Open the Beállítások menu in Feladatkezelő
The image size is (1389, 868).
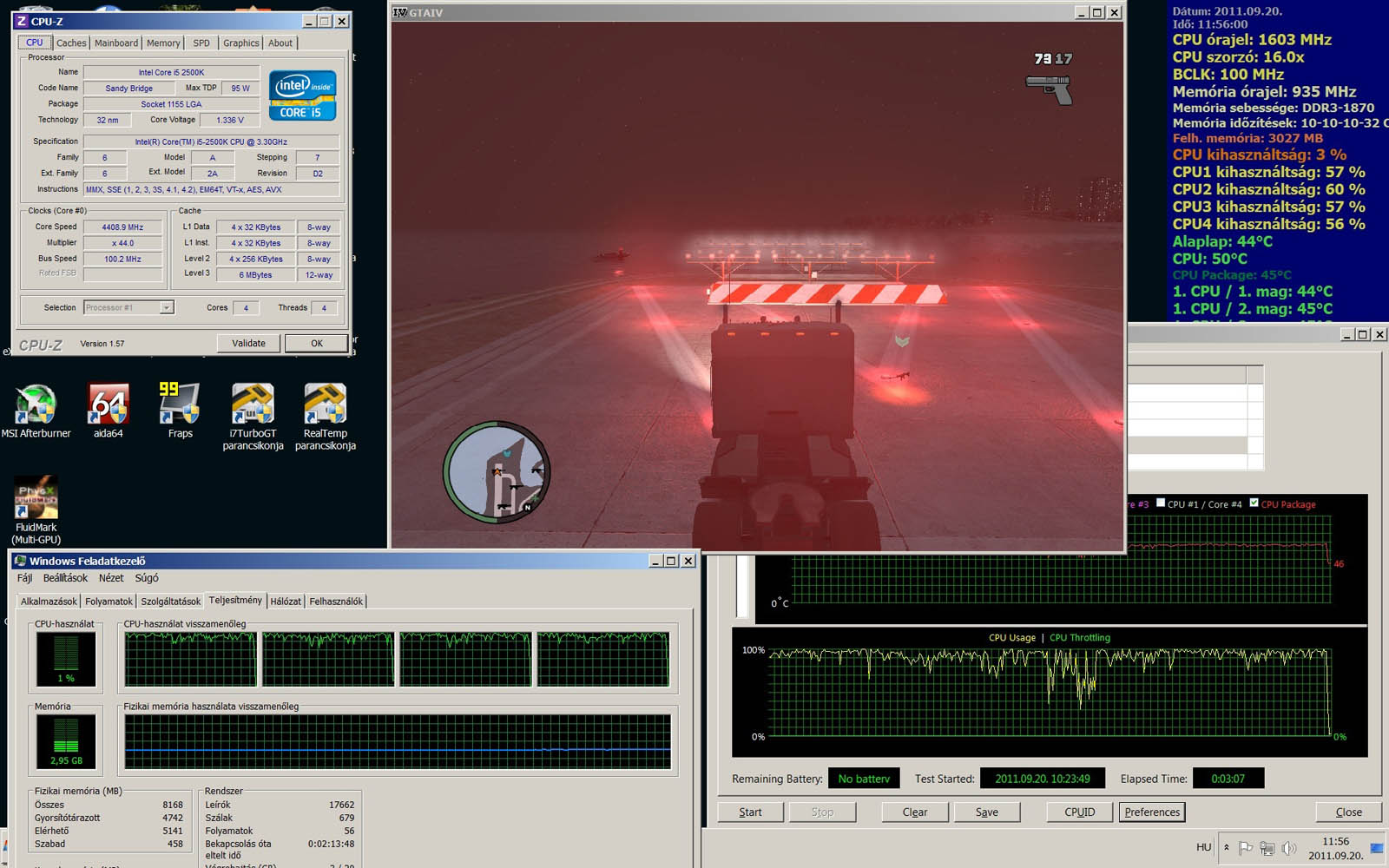click(65, 578)
